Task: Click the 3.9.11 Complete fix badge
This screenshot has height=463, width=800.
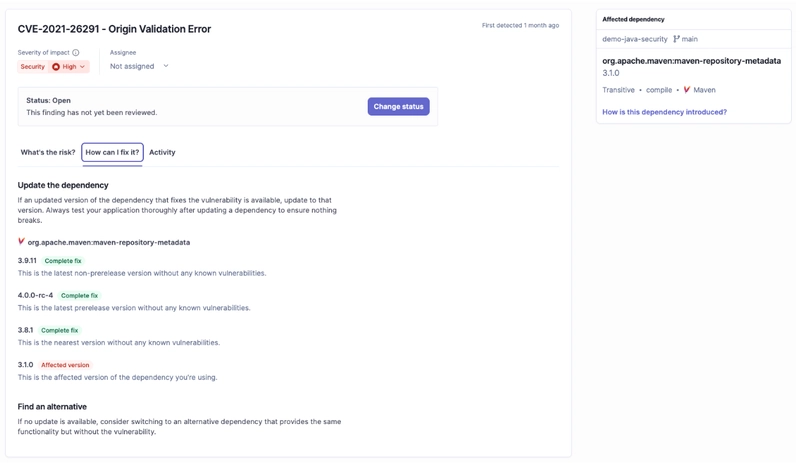Action: (63, 261)
